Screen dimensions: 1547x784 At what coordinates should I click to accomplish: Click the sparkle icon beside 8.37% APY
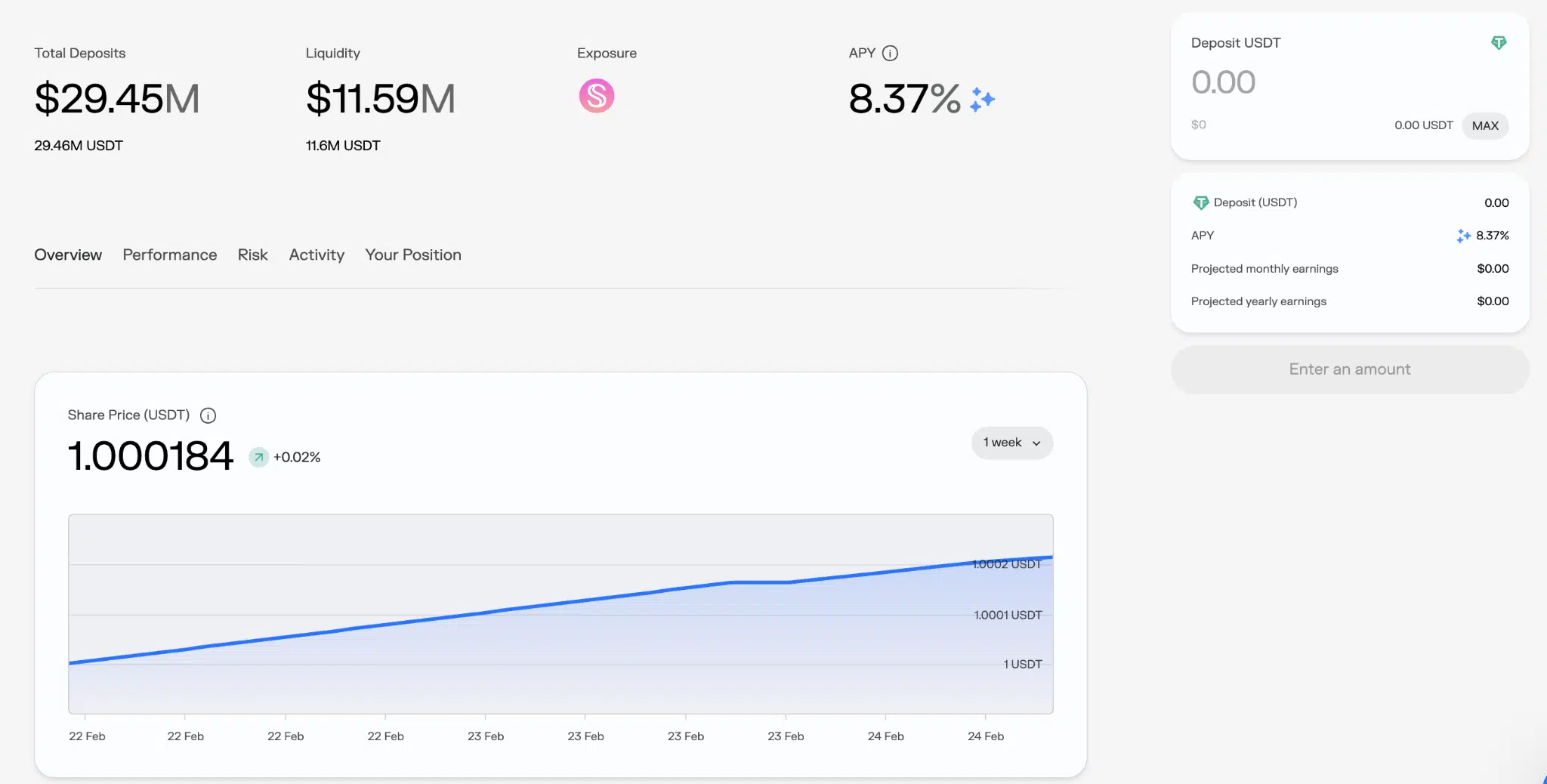point(982,100)
